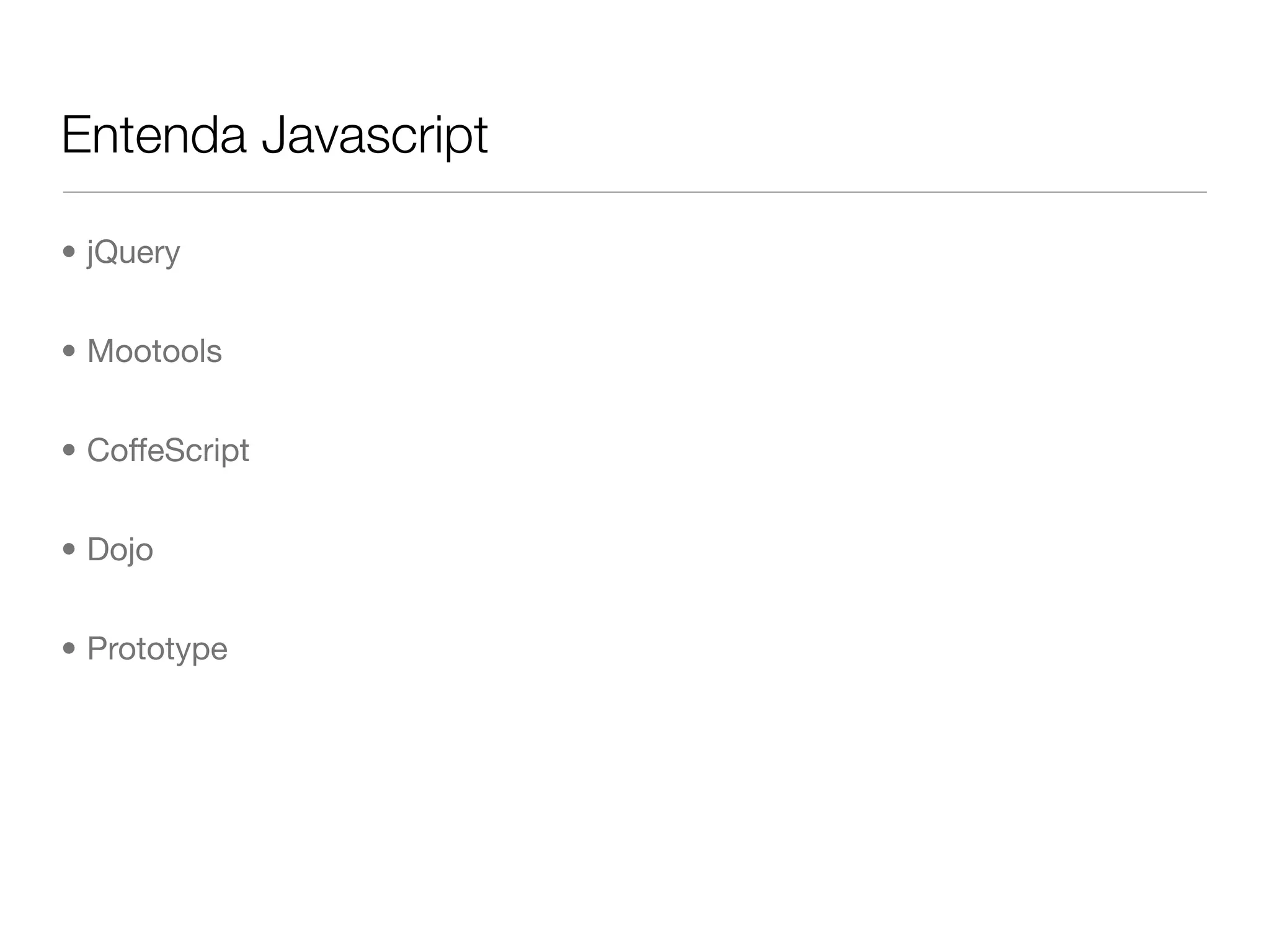Click the bullet dot before jQuery
The height and width of the screenshot is (952, 1270).
click(69, 252)
